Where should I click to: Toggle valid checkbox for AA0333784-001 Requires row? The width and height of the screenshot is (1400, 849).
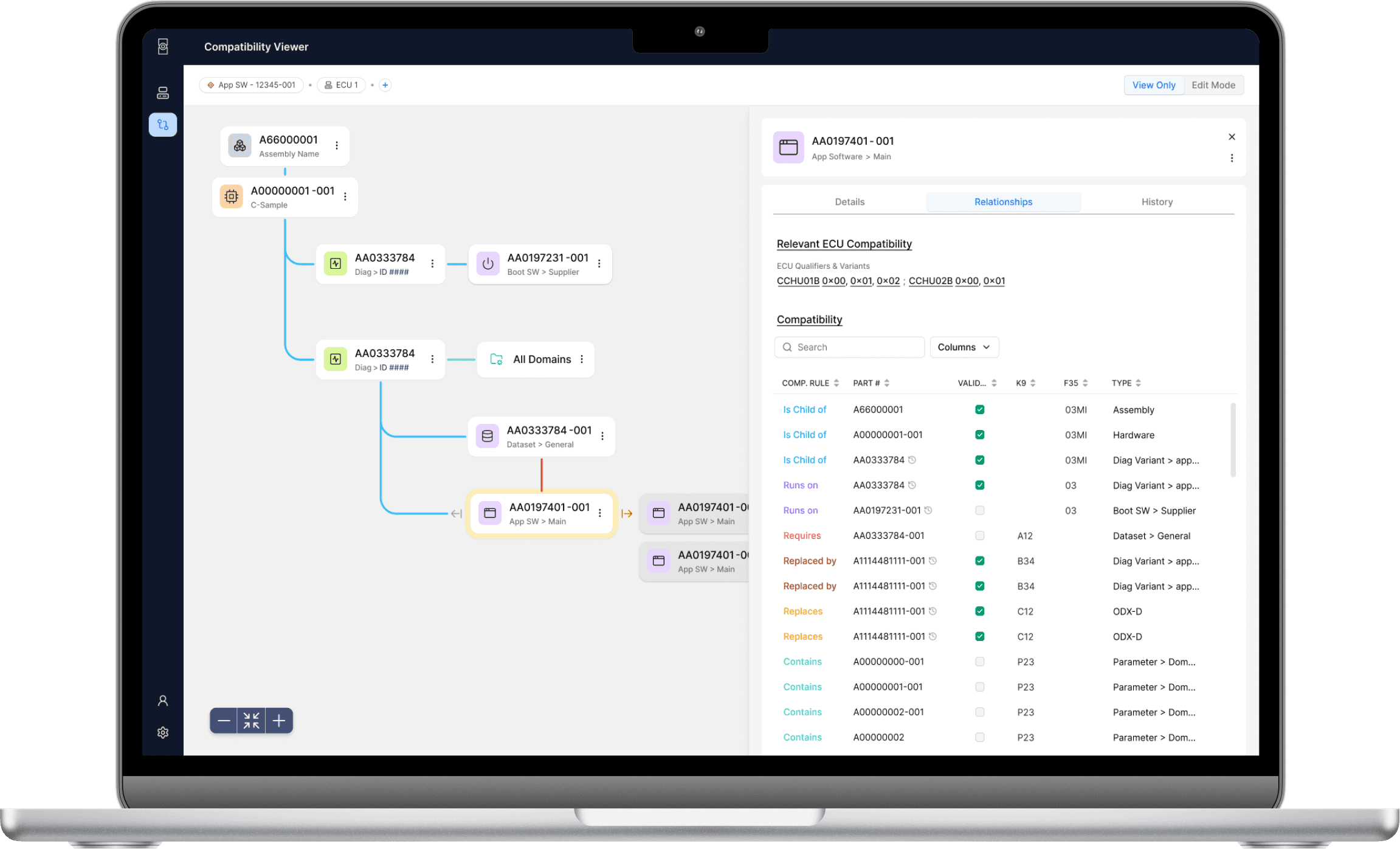(979, 536)
